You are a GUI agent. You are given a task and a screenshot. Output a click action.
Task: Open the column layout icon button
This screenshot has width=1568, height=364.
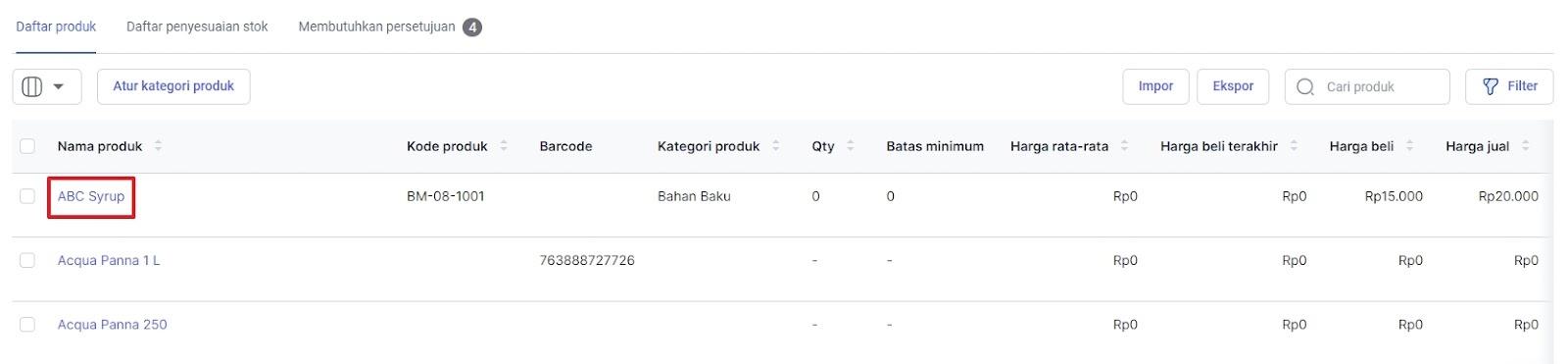tap(32, 86)
